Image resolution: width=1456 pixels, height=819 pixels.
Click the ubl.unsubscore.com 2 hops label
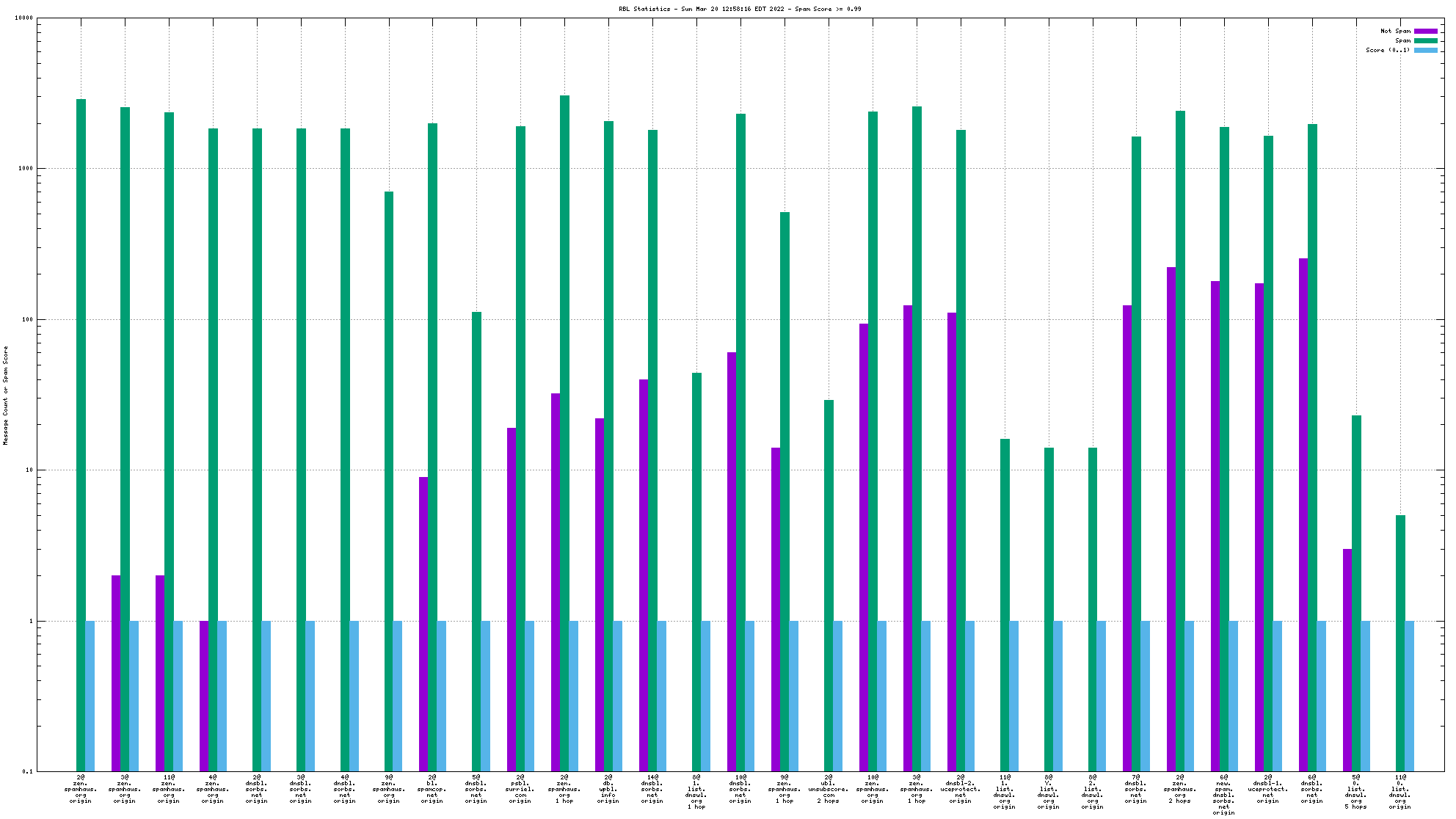point(829,789)
